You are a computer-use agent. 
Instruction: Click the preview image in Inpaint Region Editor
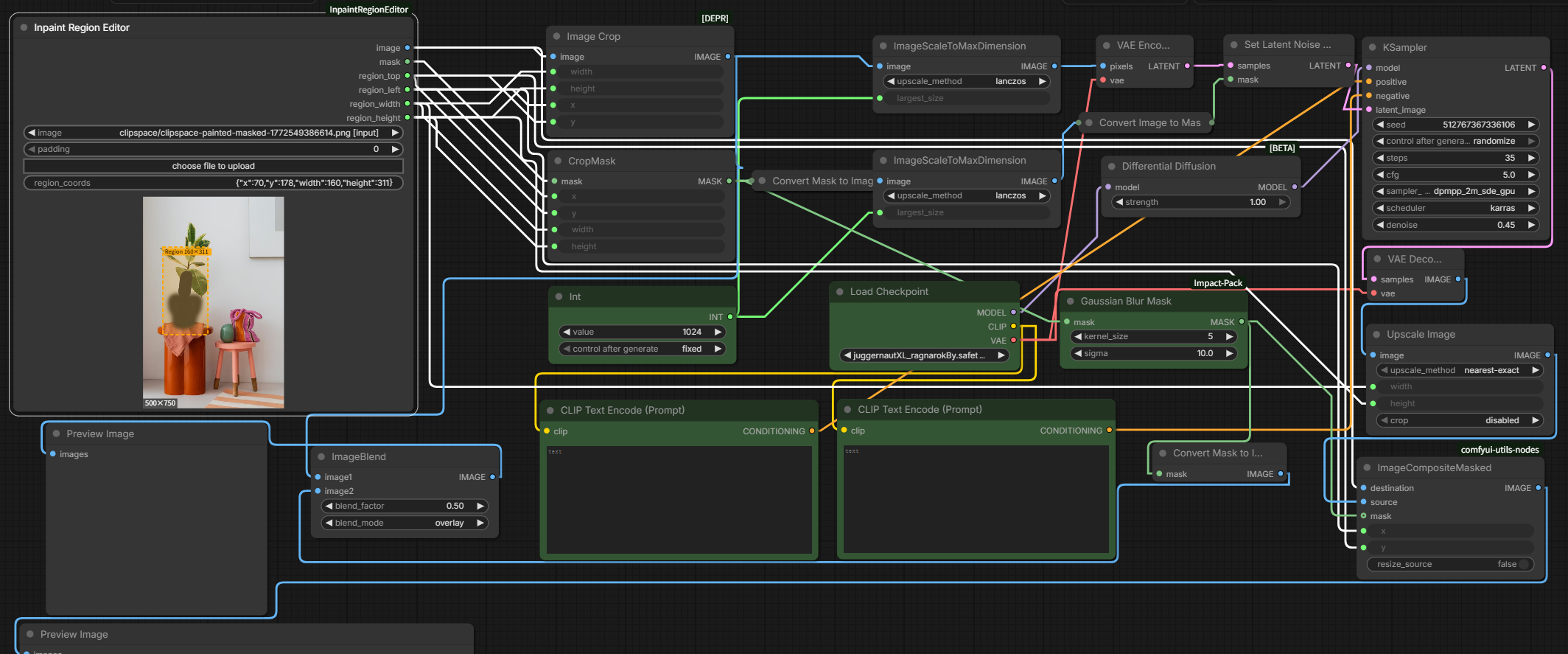pyautogui.click(x=214, y=302)
